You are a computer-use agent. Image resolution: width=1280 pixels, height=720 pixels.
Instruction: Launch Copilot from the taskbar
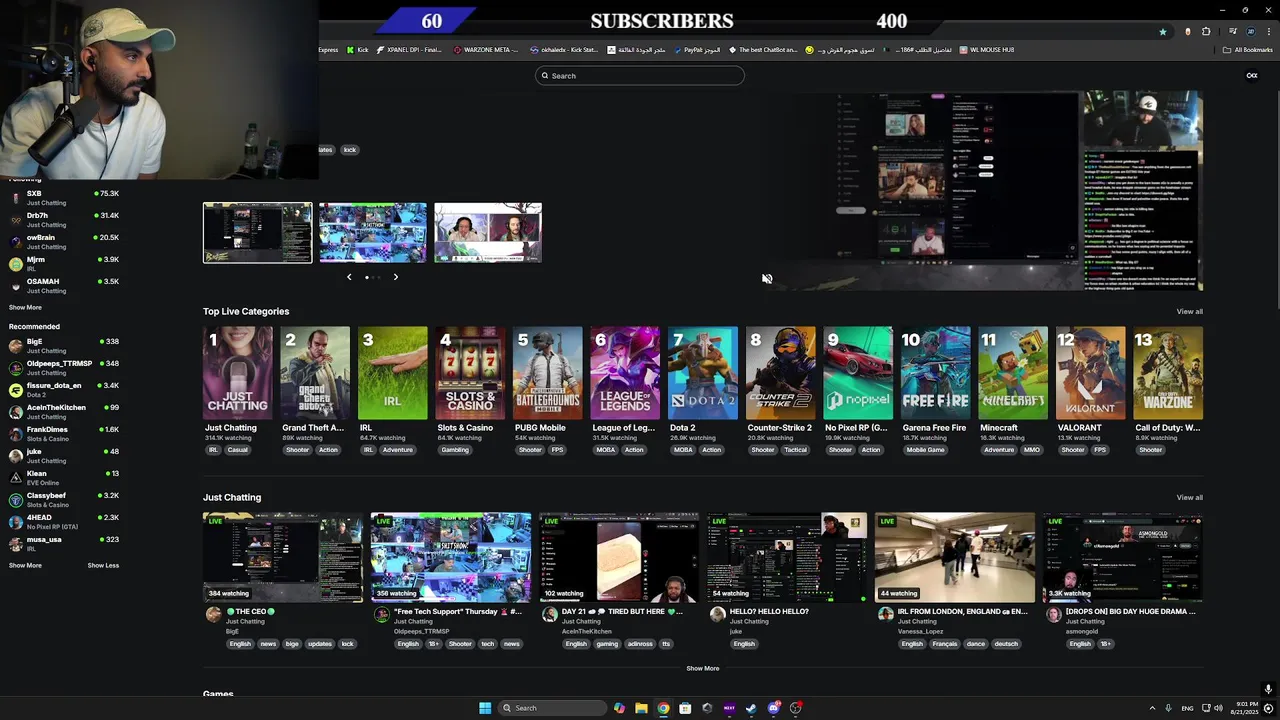tap(619, 708)
